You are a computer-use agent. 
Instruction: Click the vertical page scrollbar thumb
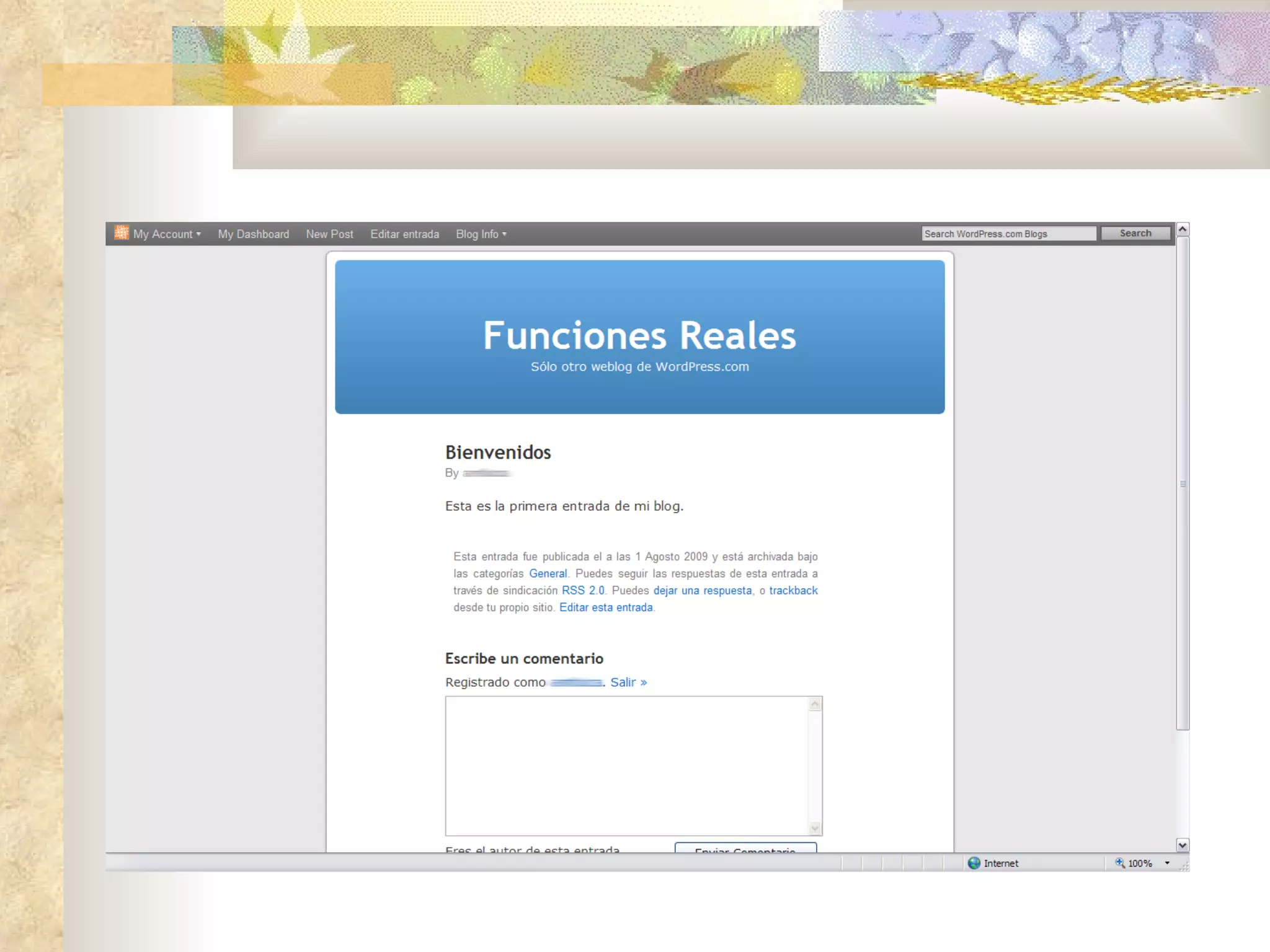(1183, 483)
